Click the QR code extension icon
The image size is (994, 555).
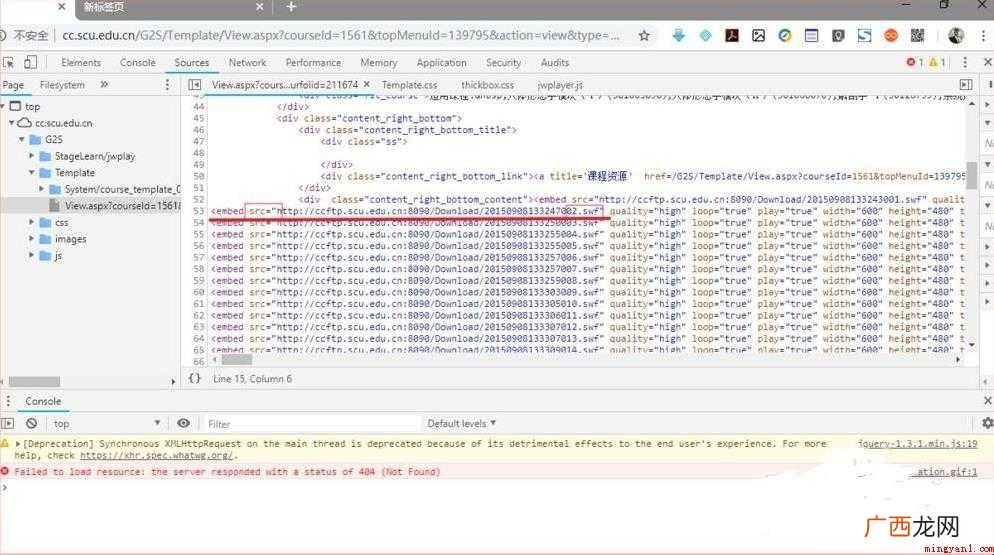tap(917, 36)
